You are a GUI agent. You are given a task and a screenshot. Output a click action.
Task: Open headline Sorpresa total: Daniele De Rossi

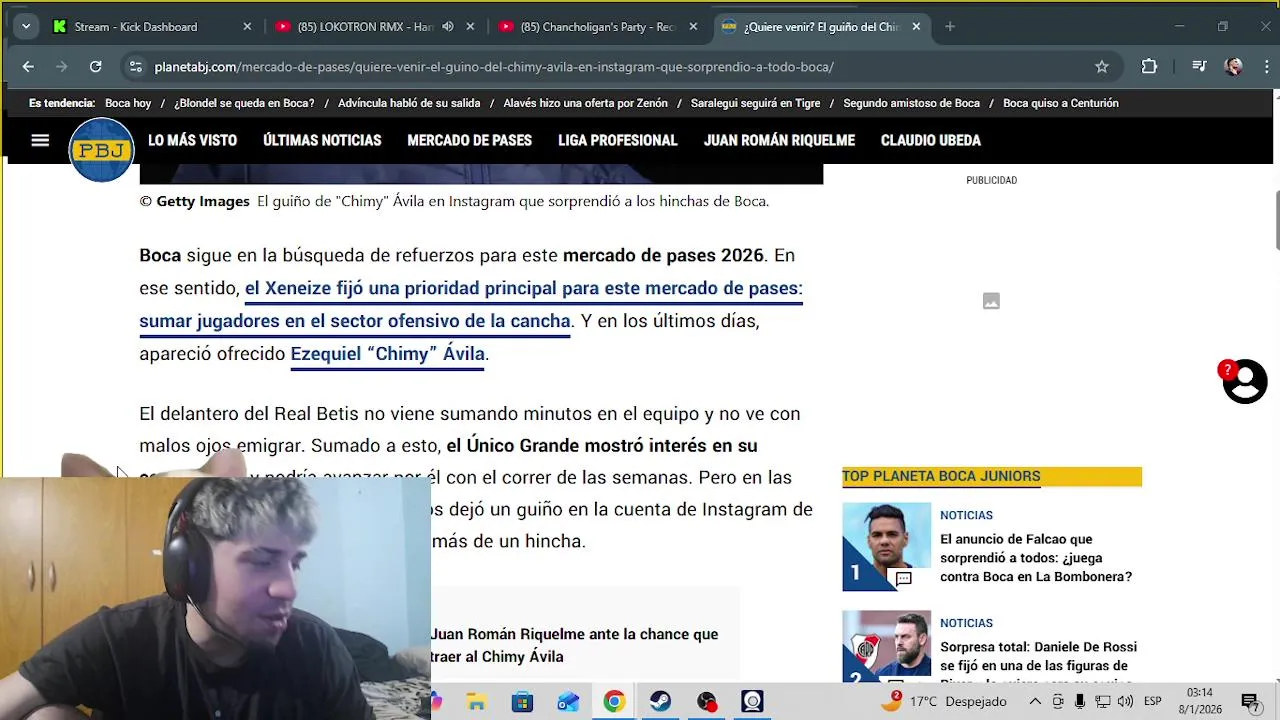[1038, 664]
